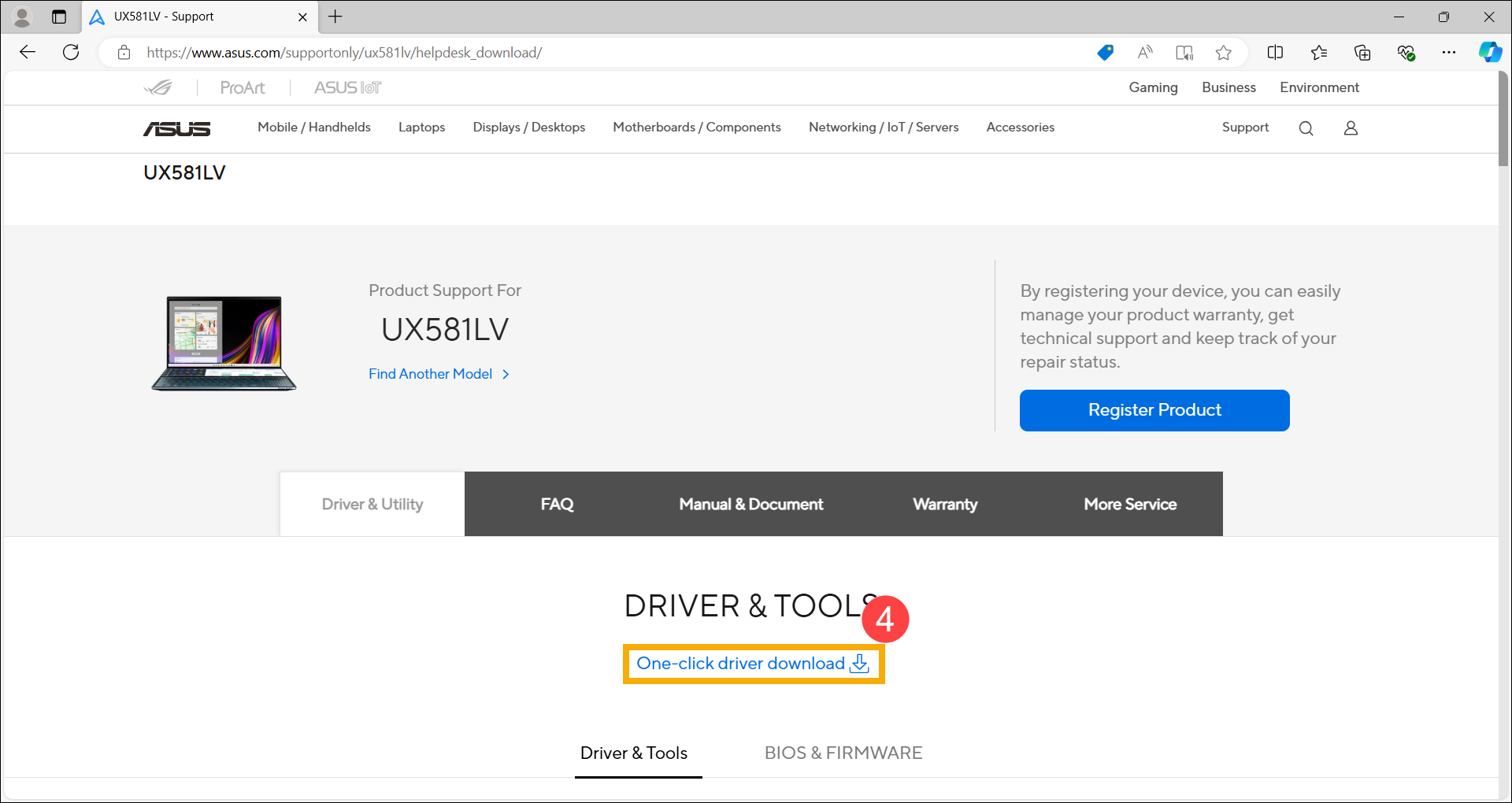Viewport: 1512px width, 803px height.
Task: Open the Support menu
Action: pos(1245,127)
